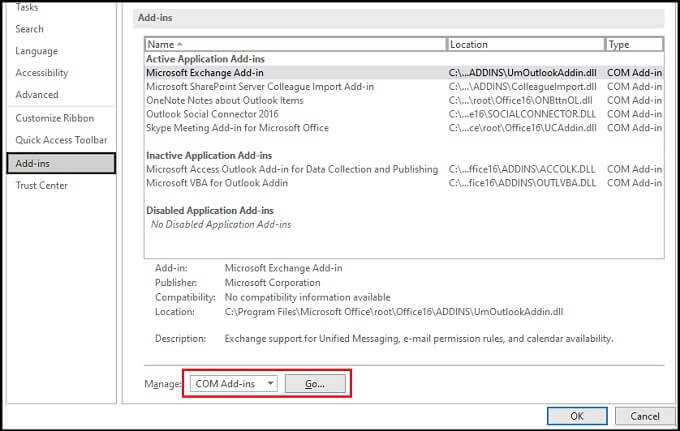Open Trust Center settings

click(42, 186)
